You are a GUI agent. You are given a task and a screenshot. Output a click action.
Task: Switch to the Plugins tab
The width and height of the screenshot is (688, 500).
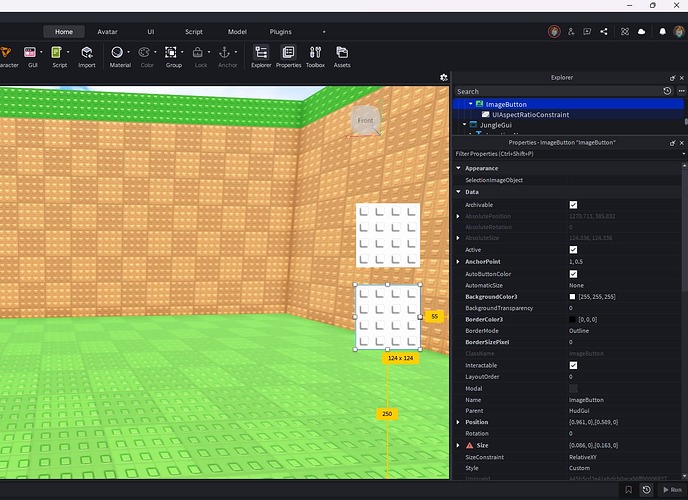tap(280, 32)
